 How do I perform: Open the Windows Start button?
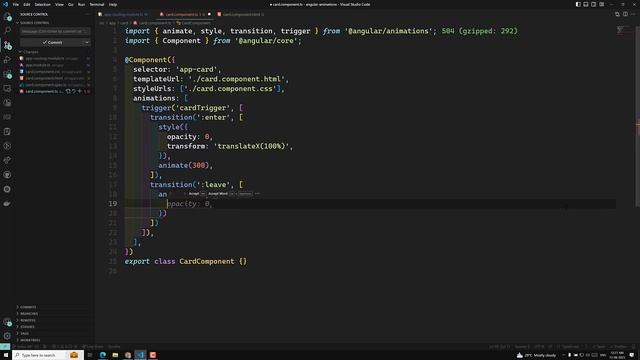[x=6, y=355]
